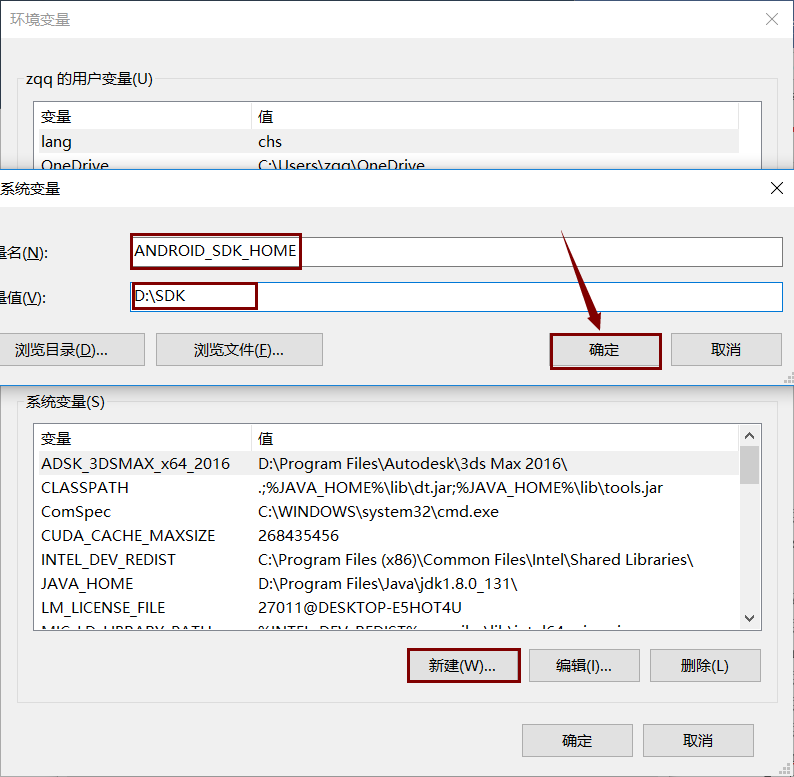This screenshot has width=794, height=777.
Task: Close the 环境变量 window
Action: pyautogui.click(x=772, y=19)
